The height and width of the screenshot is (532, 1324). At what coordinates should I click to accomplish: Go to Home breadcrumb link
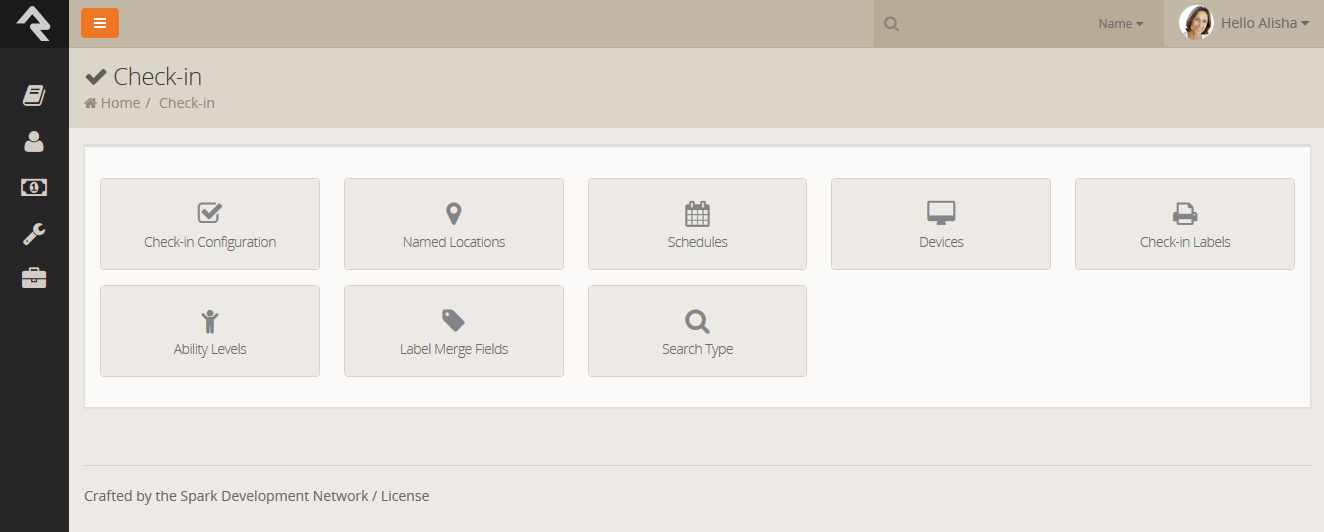click(x=120, y=103)
